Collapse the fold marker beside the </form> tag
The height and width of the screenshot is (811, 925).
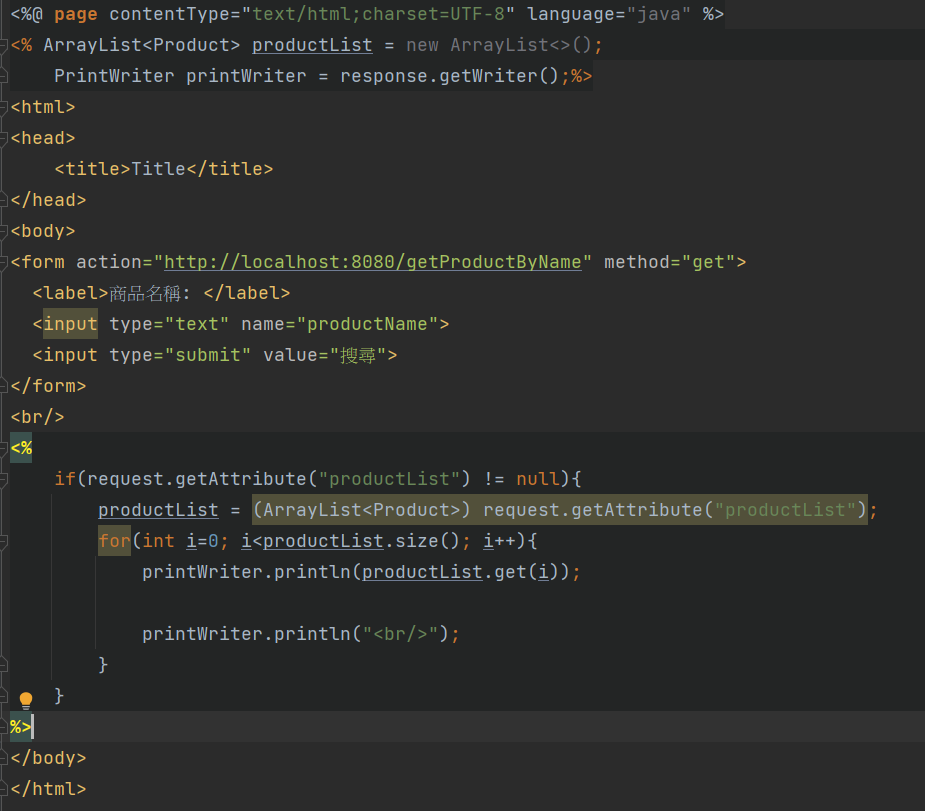pyautogui.click(x=3, y=386)
